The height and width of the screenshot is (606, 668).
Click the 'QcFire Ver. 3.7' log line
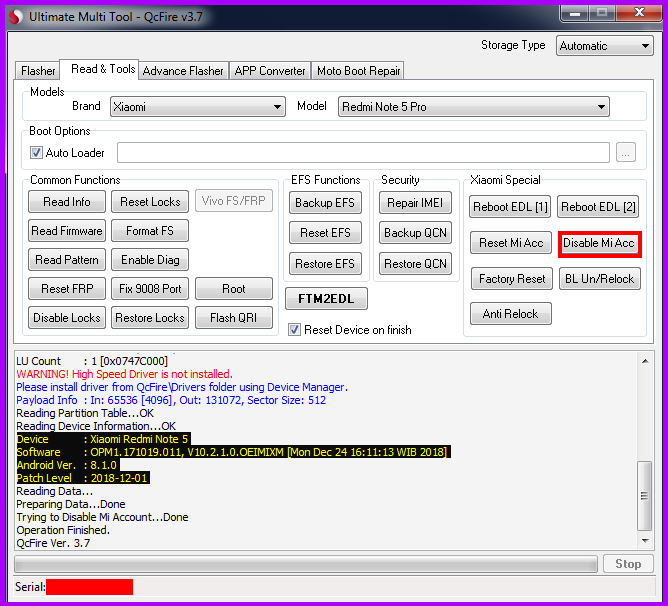pos(53,543)
